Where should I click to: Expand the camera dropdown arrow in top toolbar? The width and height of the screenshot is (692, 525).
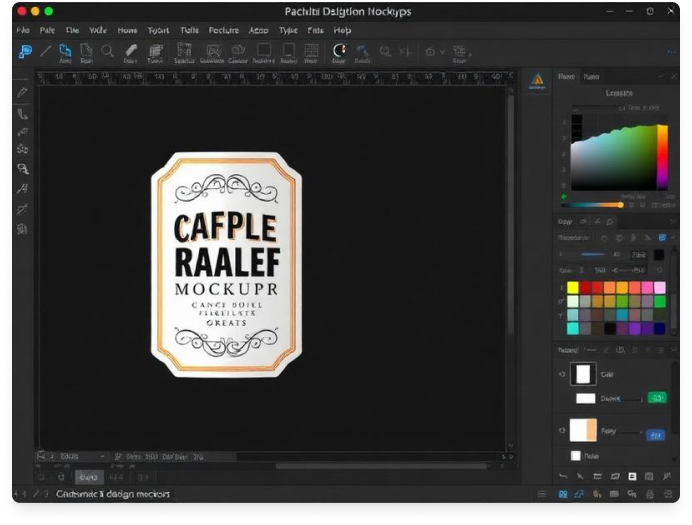tap(444, 51)
